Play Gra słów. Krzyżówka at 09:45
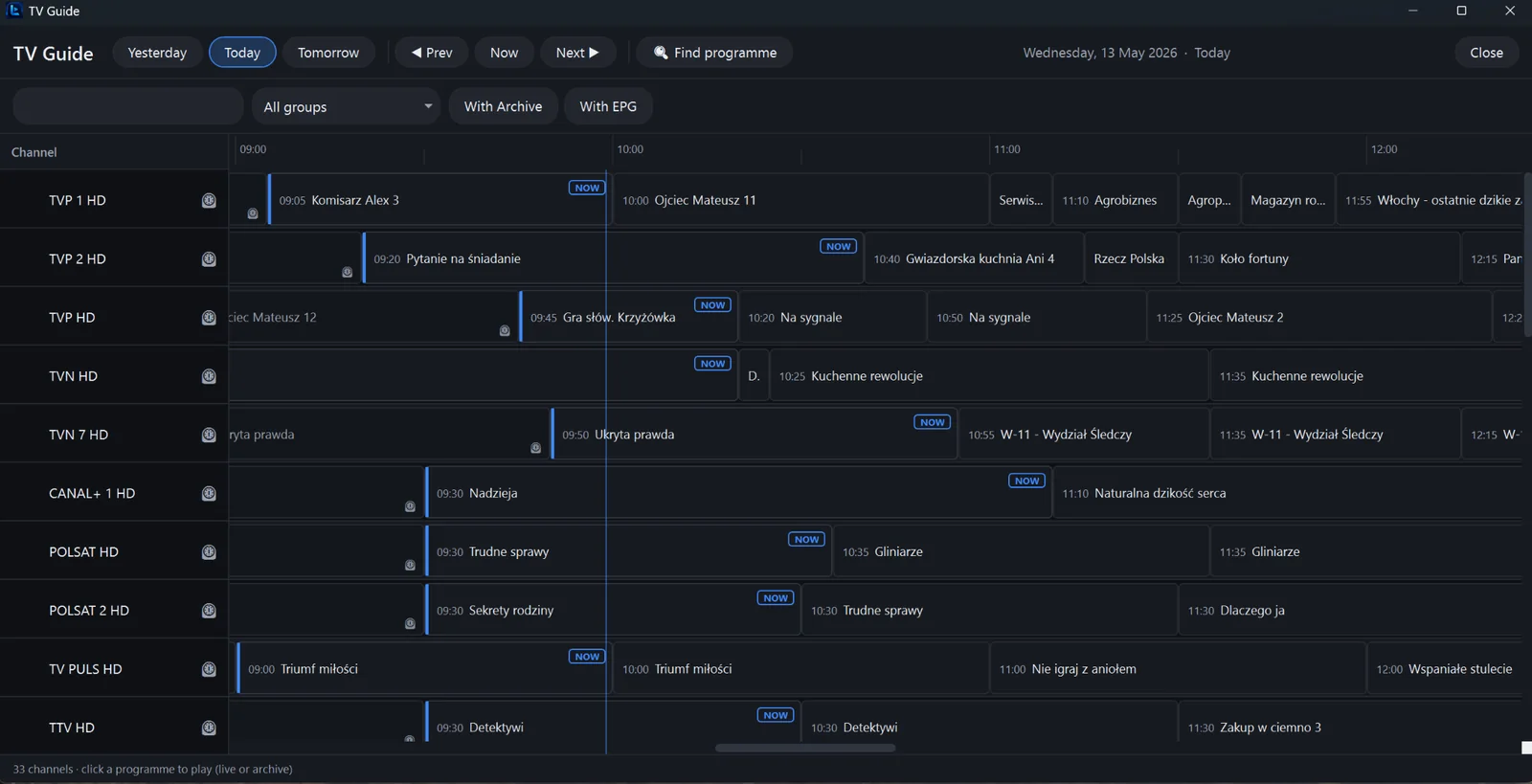The image size is (1532, 784). pyautogui.click(x=628, y=317)
